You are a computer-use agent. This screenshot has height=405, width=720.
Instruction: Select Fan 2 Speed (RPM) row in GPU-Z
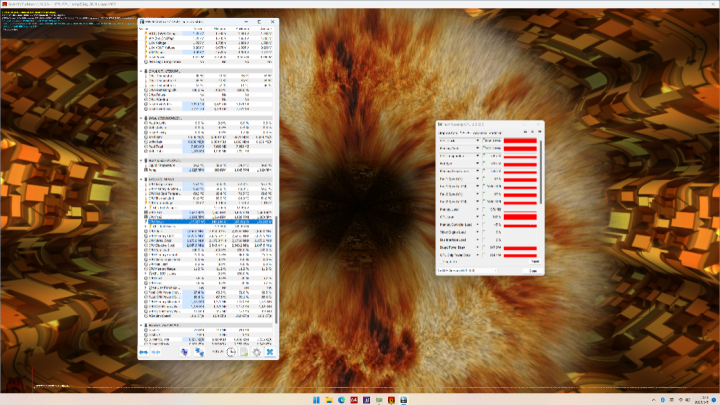click(x=488, y=202)
